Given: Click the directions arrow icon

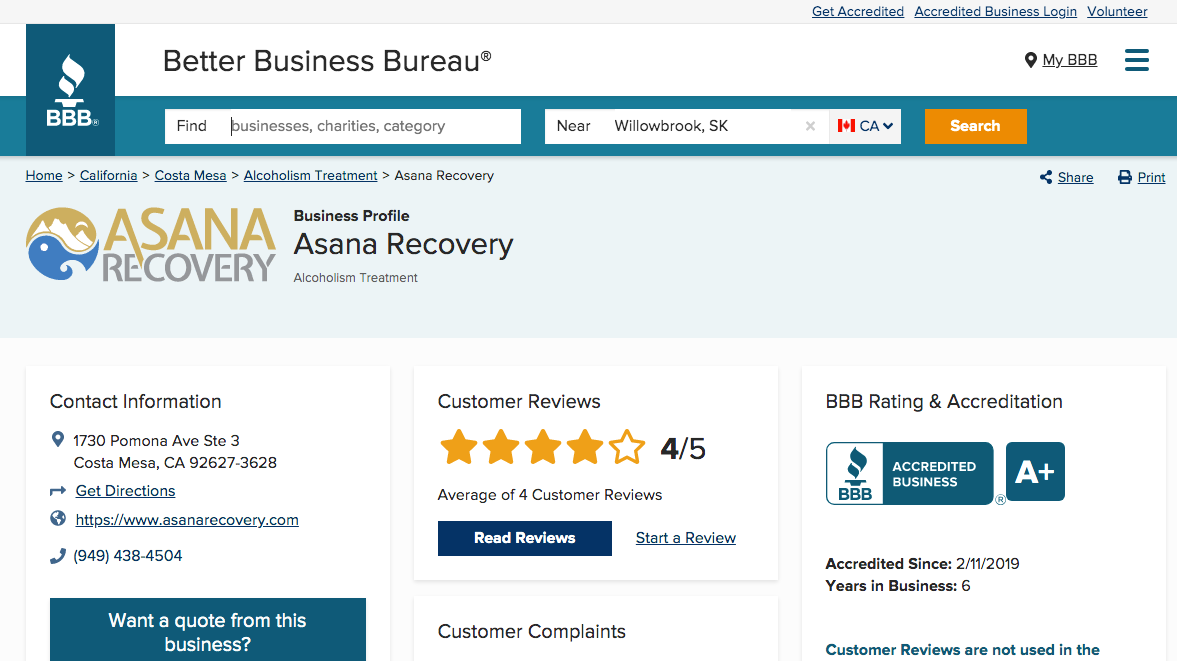Looking at the screenshot, I should point(58,491).
